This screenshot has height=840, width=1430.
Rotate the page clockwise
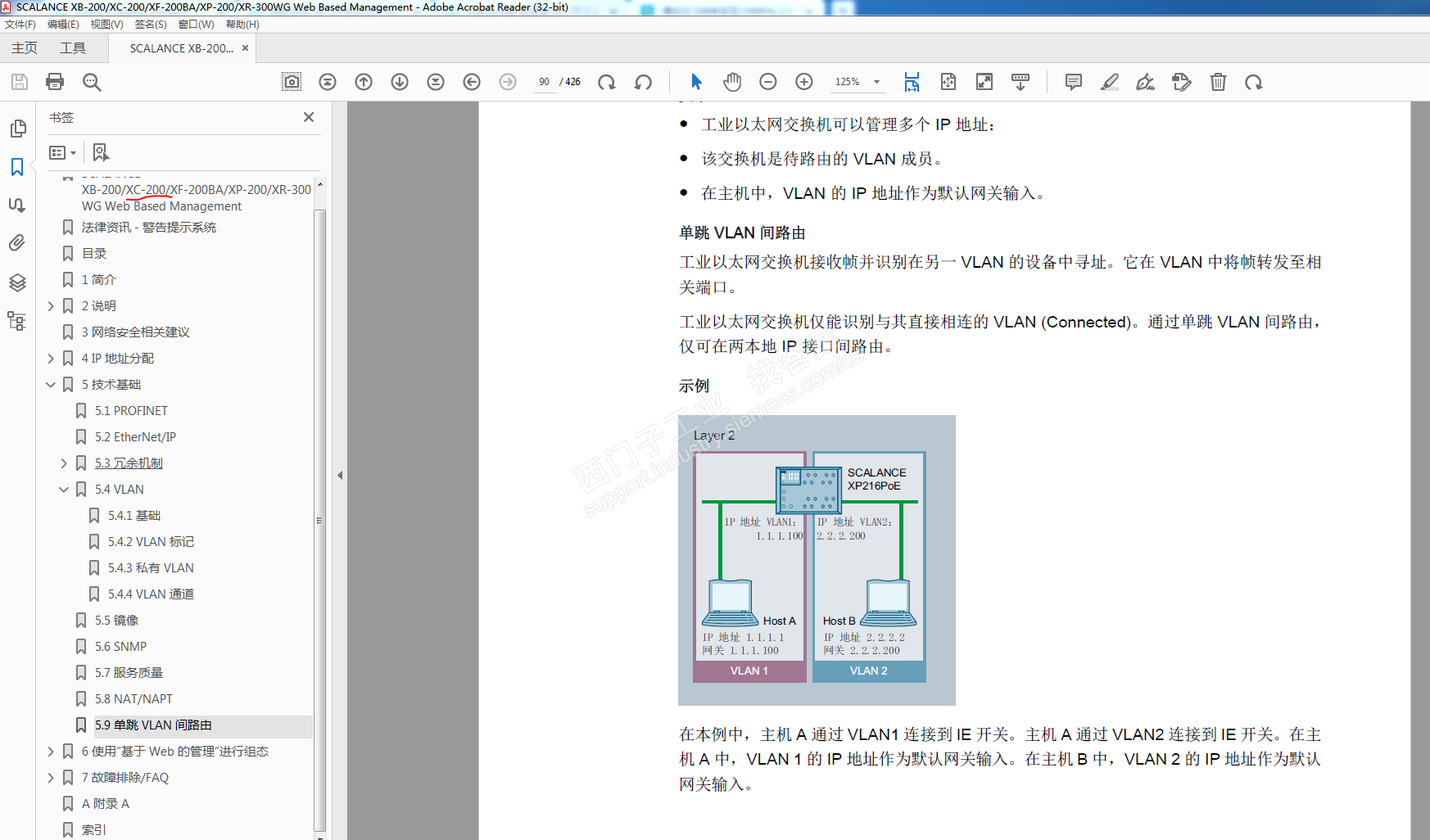(607, 82)
